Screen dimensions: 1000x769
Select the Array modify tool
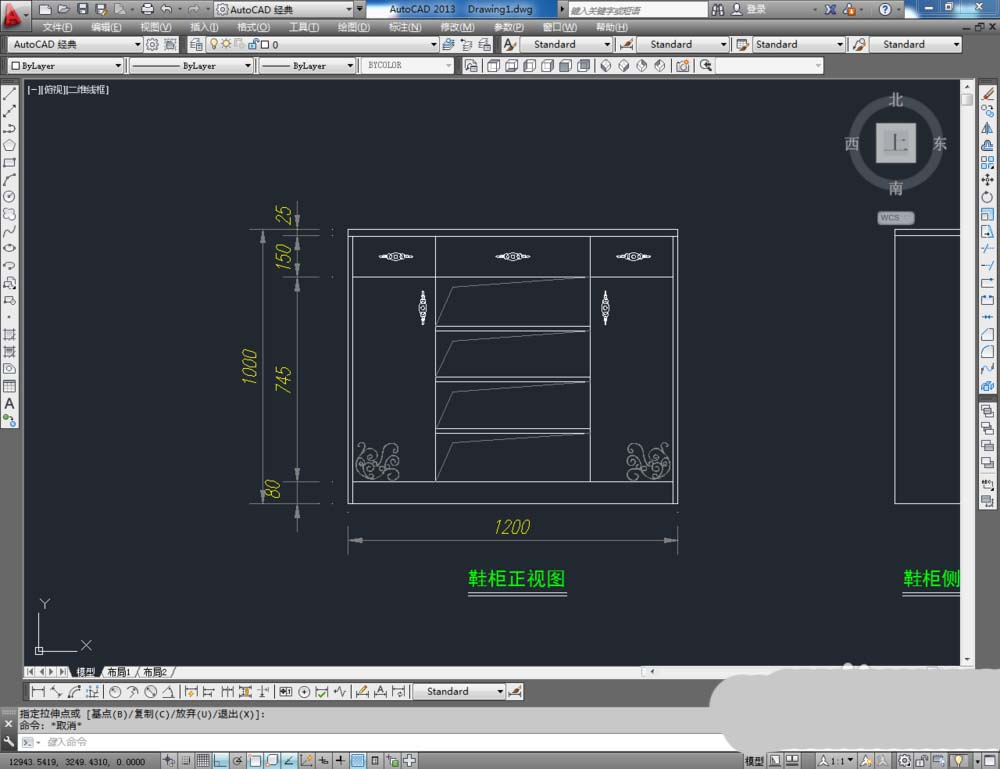(x=987, y=163)
